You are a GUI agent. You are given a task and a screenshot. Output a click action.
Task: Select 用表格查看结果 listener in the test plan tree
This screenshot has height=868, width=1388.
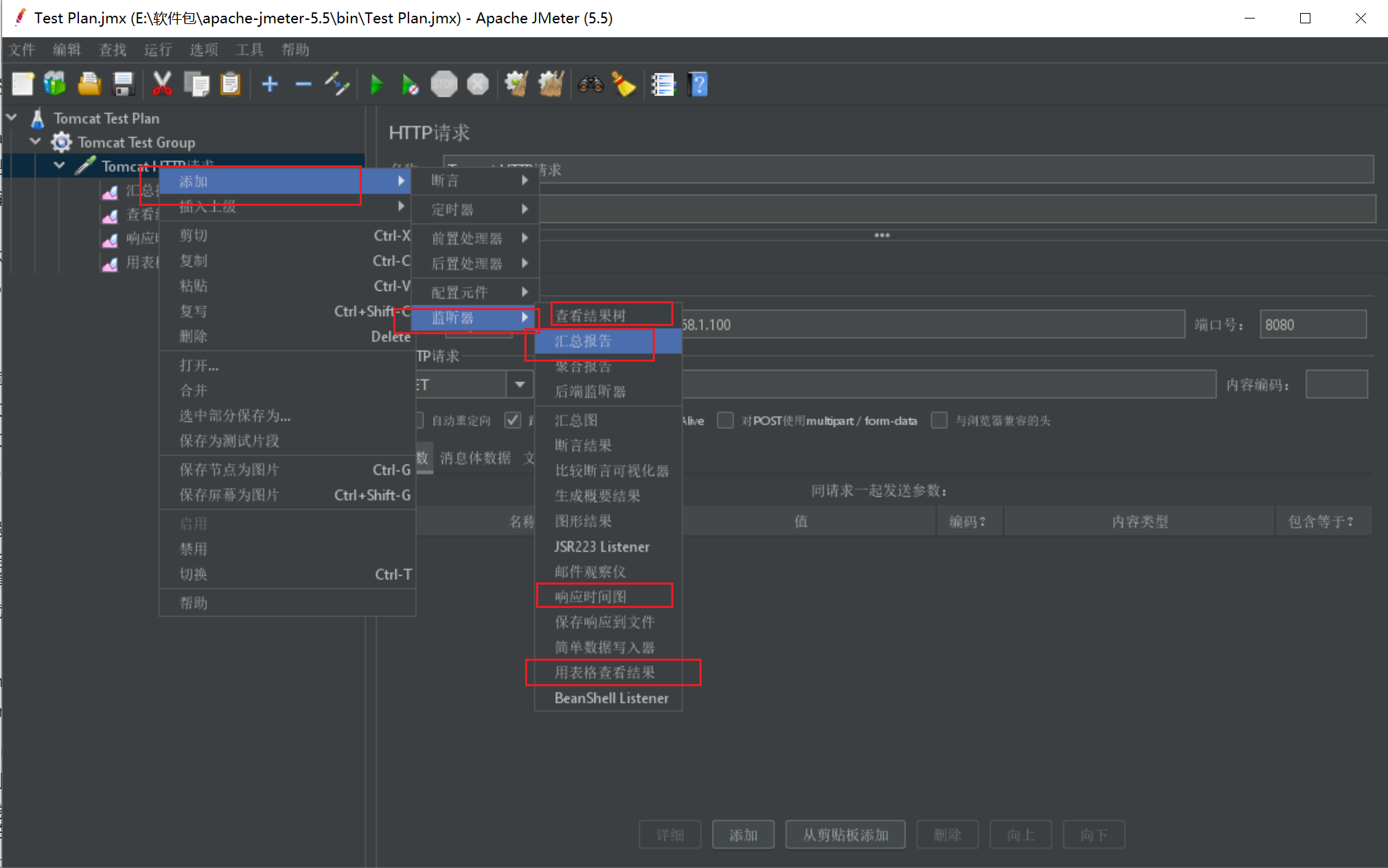pyautogui.click(x=130, y=262)
